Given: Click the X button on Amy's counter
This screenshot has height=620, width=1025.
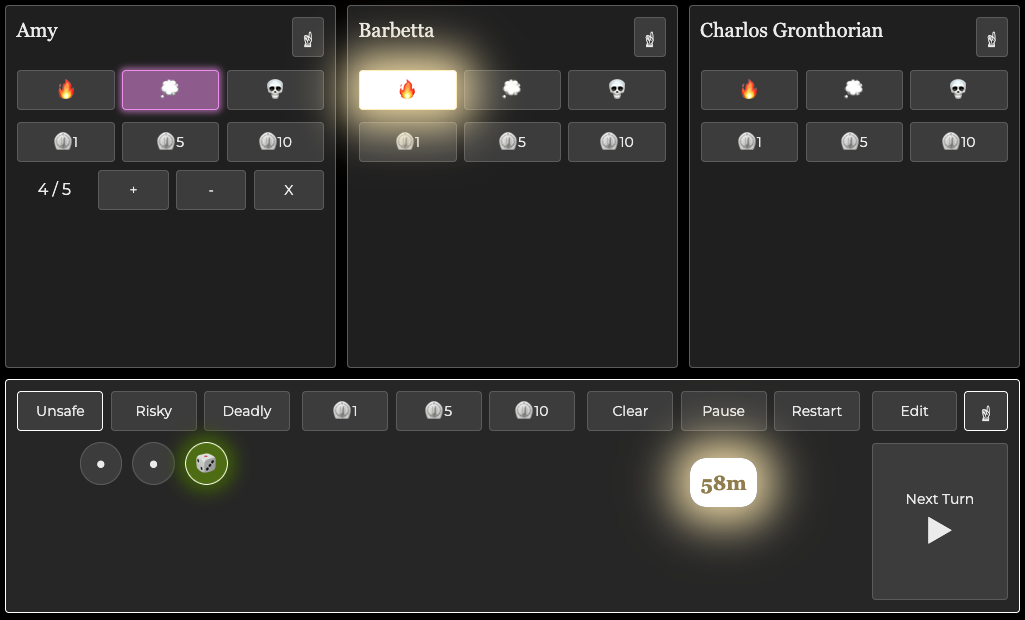Looking at the screenshot, I should [x=289, y=190].
